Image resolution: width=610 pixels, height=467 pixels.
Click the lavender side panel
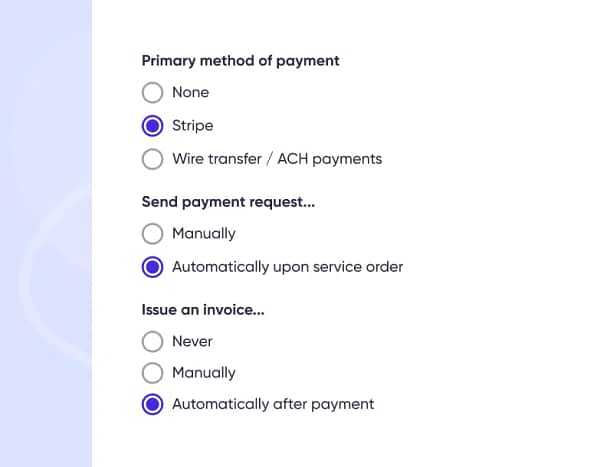click(46, 234)
